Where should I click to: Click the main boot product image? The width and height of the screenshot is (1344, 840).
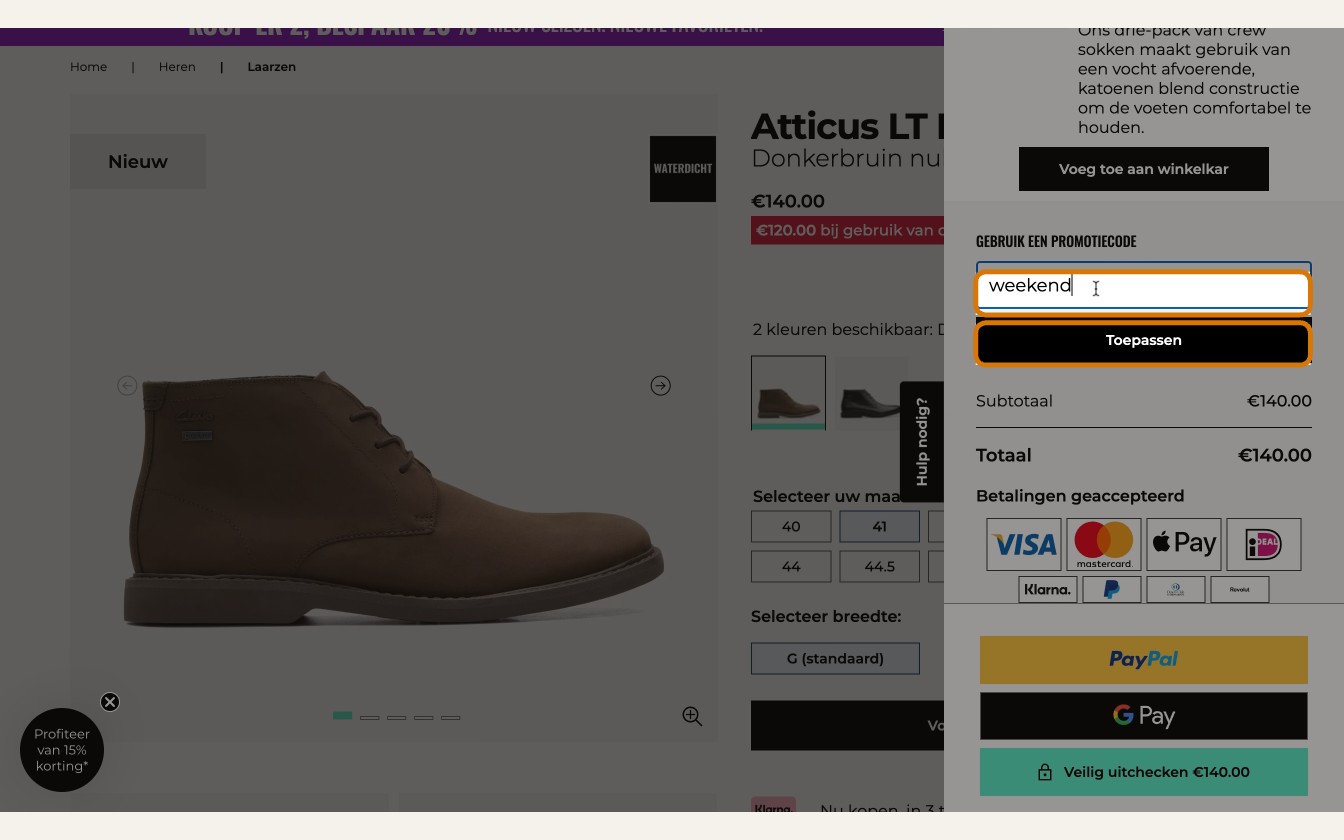pos(393,500)
